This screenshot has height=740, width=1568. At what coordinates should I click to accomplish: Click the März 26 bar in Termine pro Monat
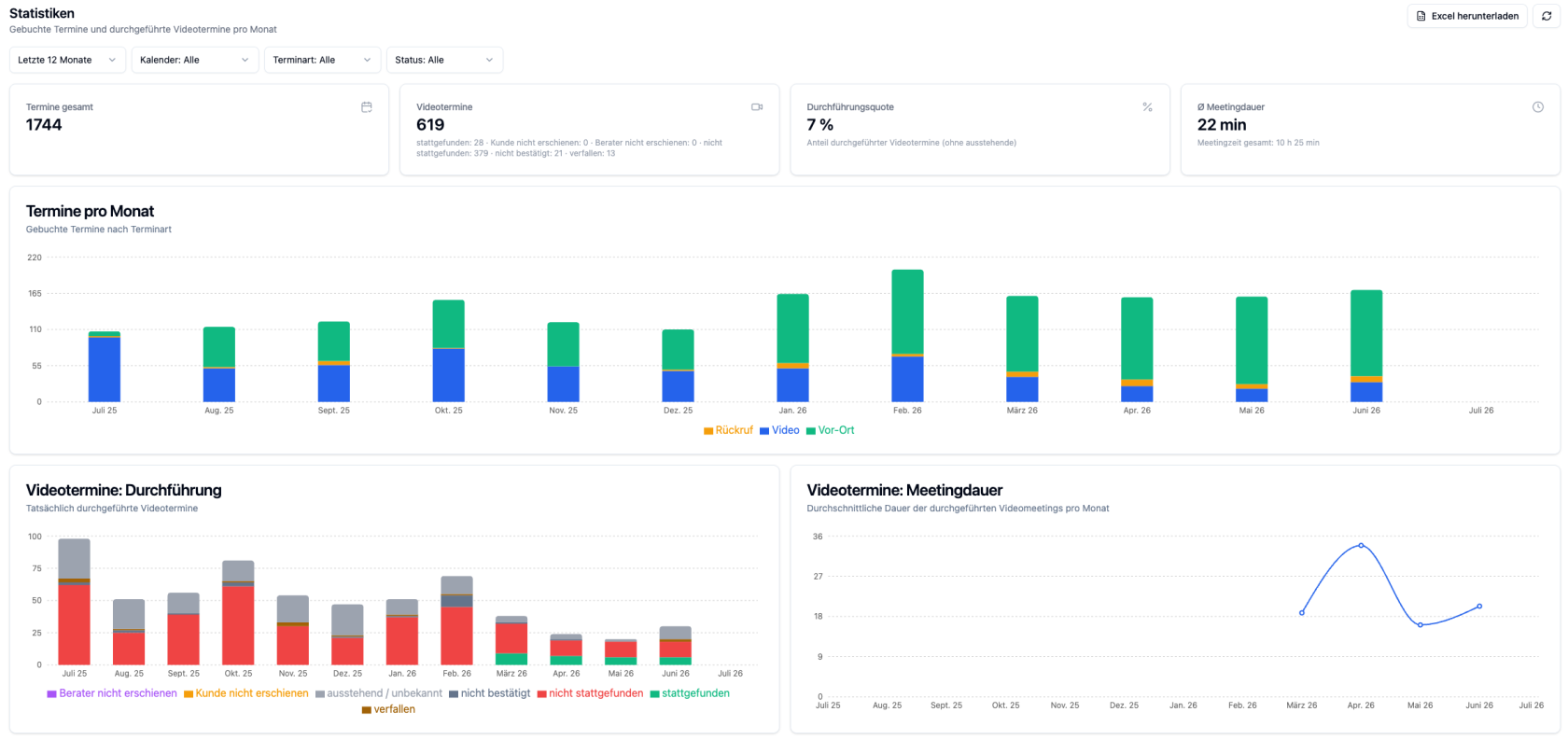1022,349
